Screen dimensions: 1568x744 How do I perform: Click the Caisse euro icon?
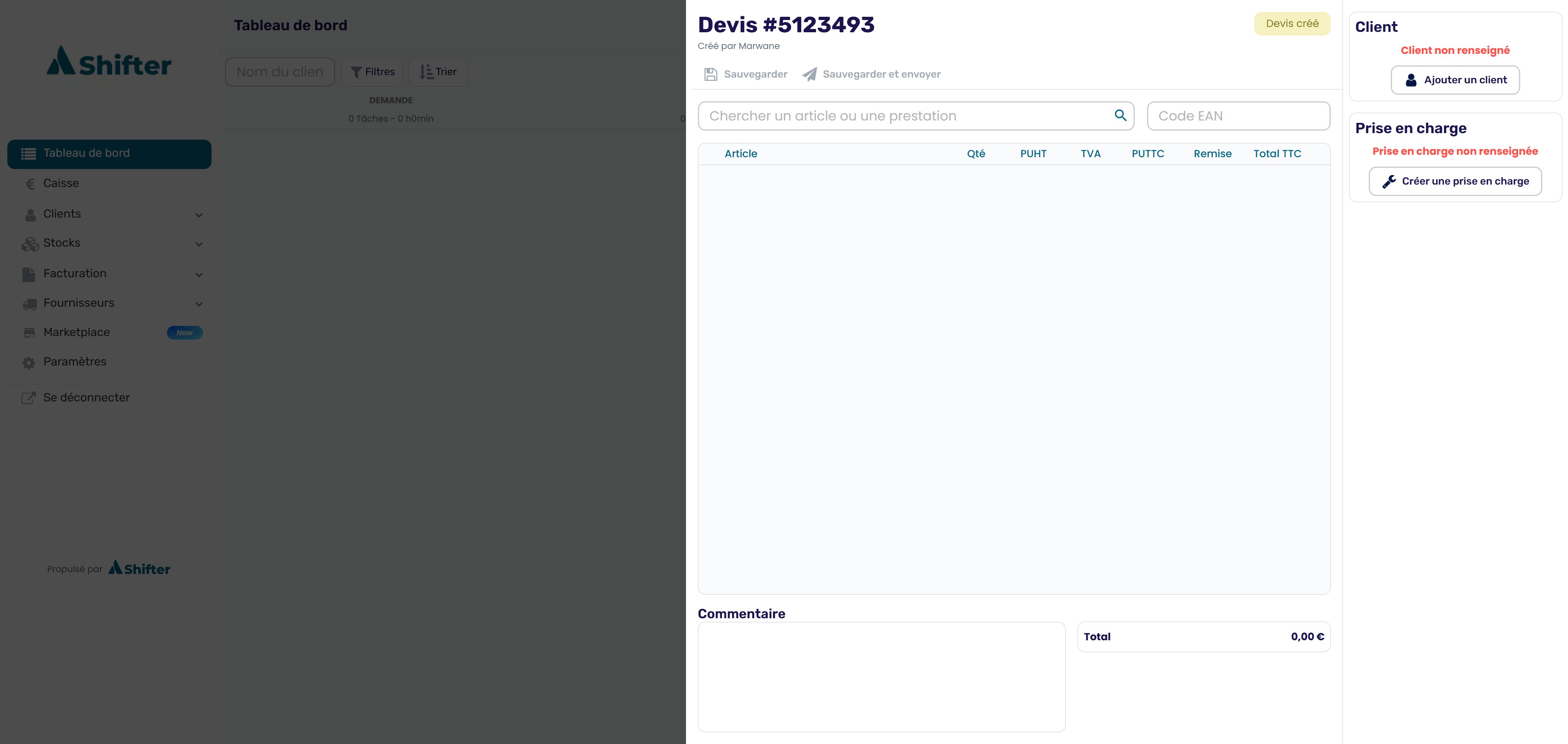(30, 184)
